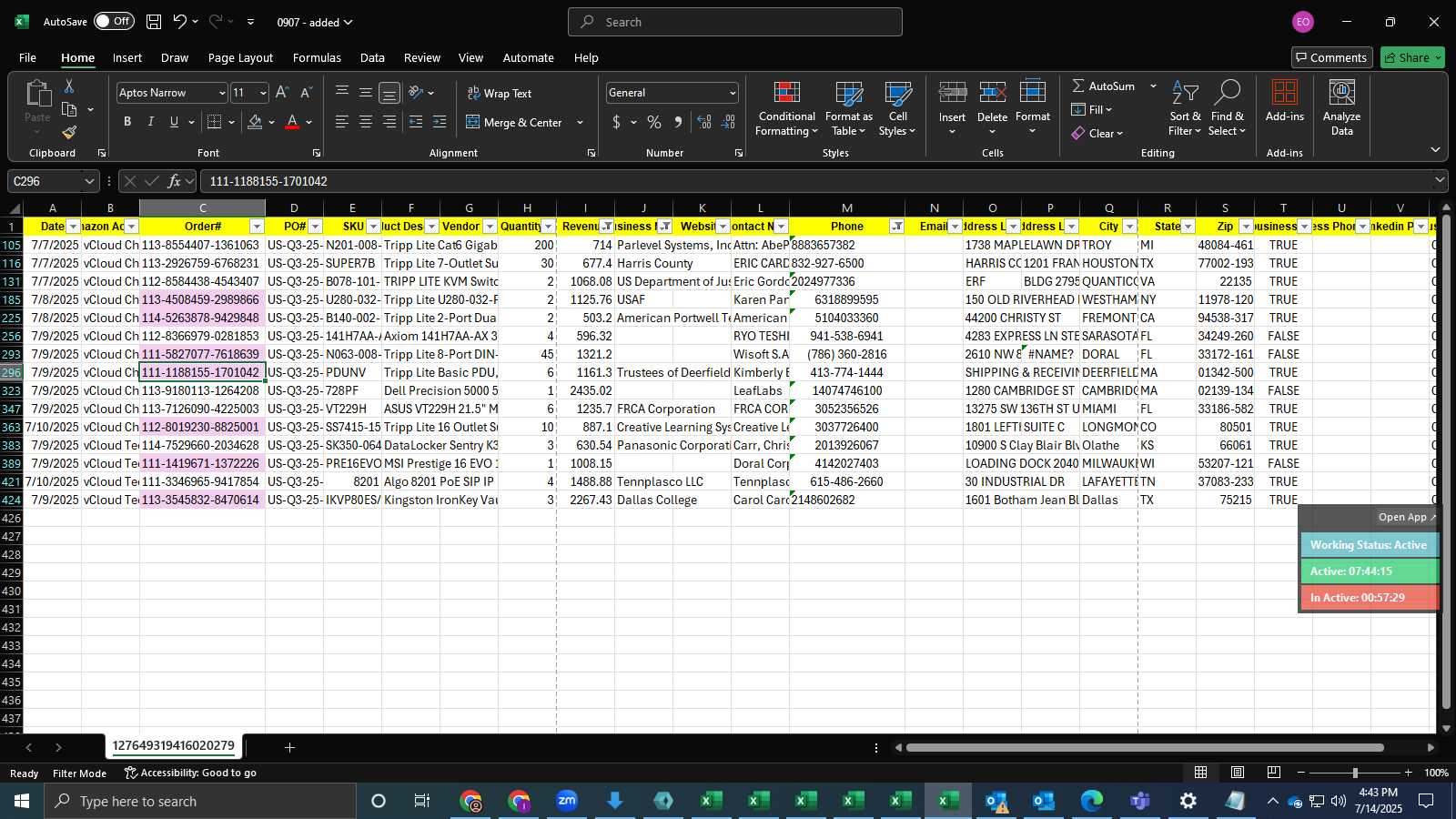Click the Save icon in title bar
Viewport: 1456px width, 819px height.
click(154, 22)
